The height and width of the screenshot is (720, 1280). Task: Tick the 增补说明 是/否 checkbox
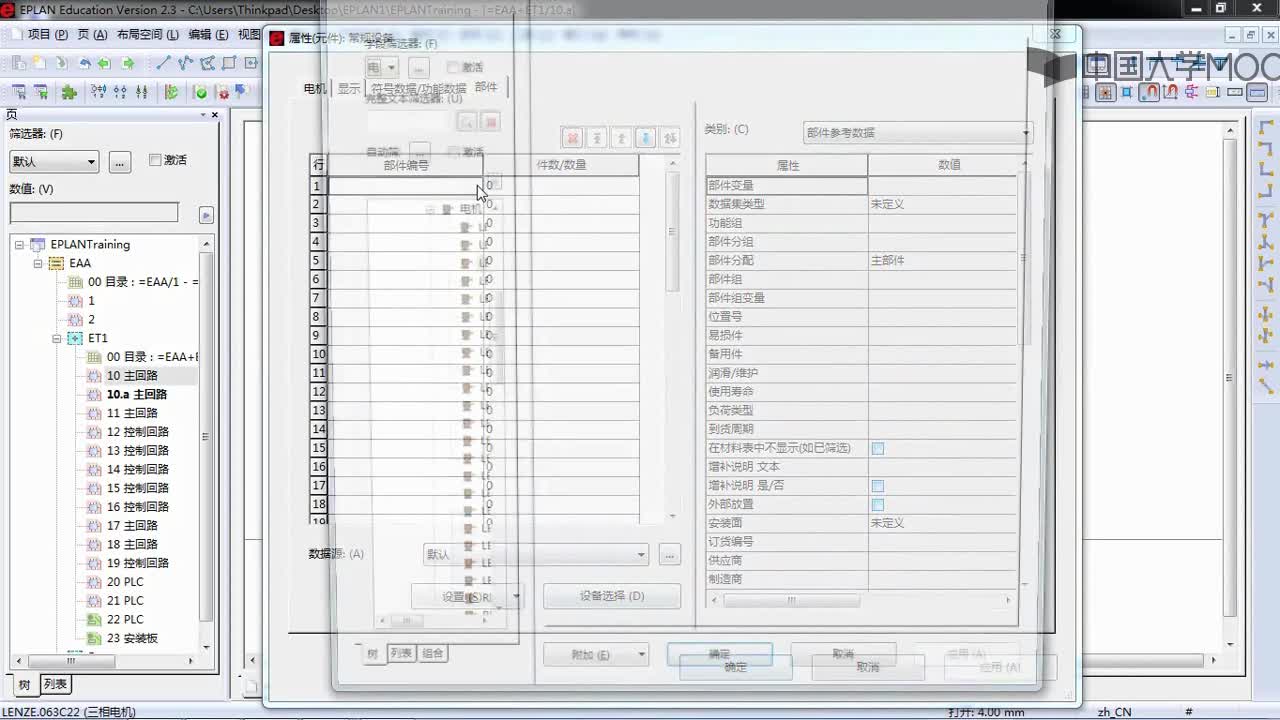[x=878, y=486]
